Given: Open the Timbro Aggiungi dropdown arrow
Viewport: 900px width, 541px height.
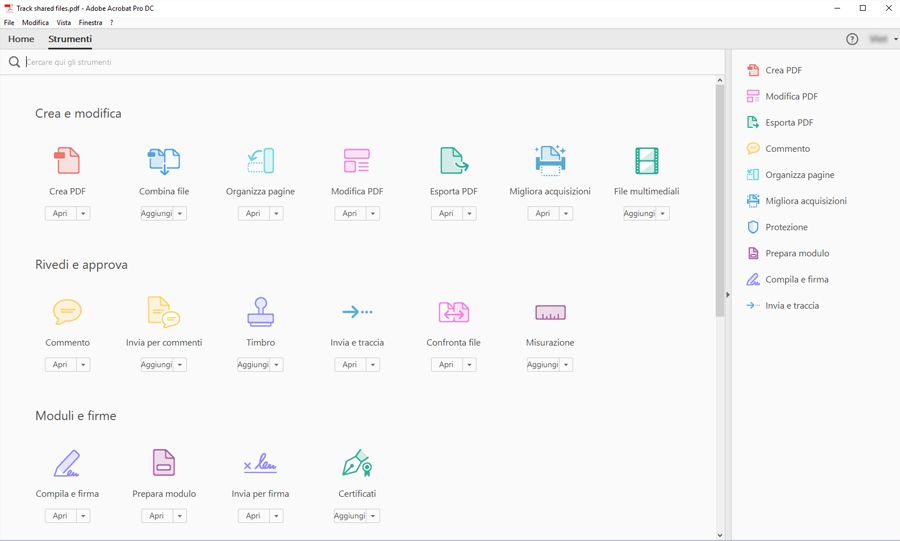Looking at the screenshot, I should (x=276, y=365).
